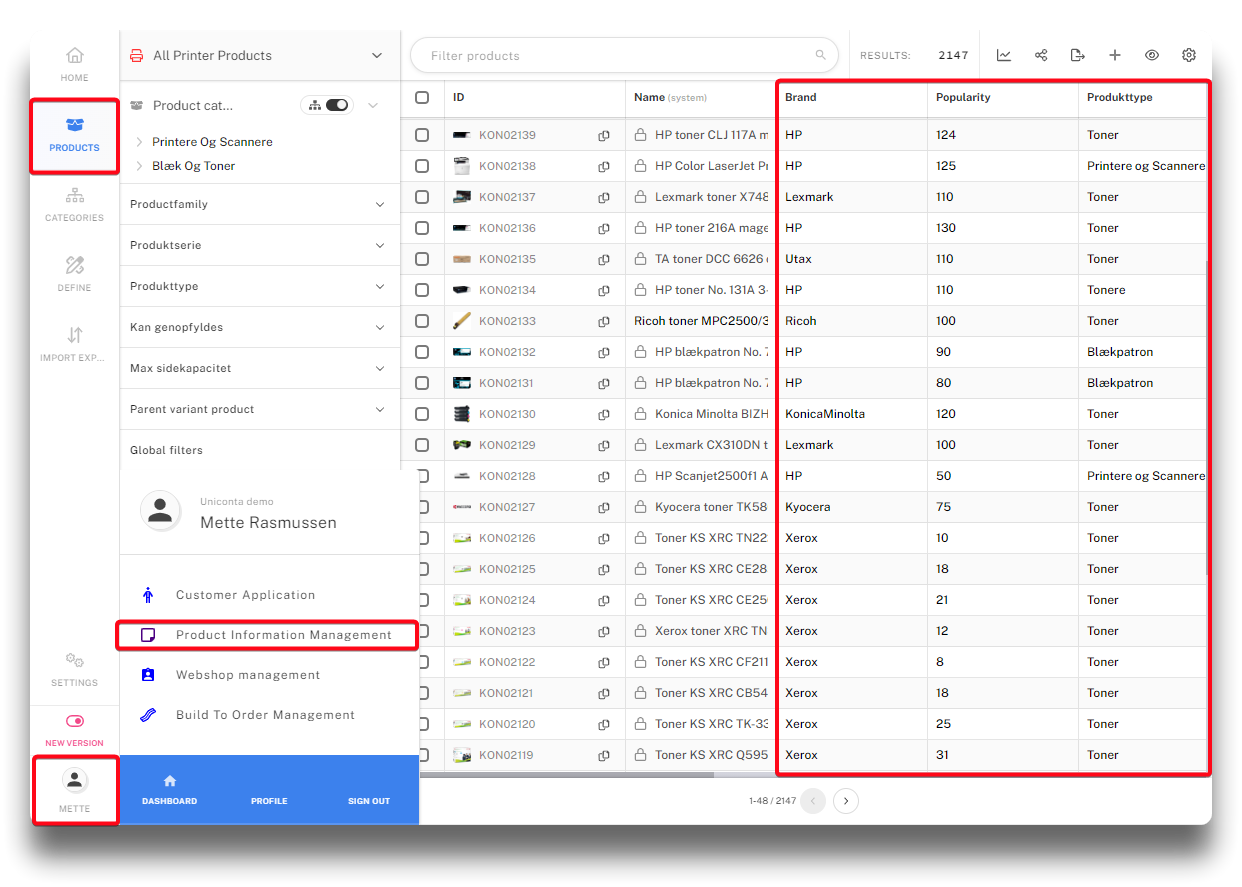Click the export icon in top toolbar
1242x887 pixels.
[1077, 56]
